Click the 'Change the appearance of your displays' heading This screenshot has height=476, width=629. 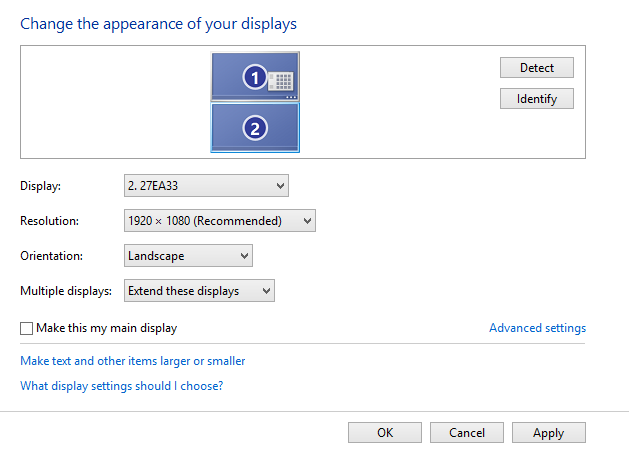pyautogui.click(x=159, y=22)
